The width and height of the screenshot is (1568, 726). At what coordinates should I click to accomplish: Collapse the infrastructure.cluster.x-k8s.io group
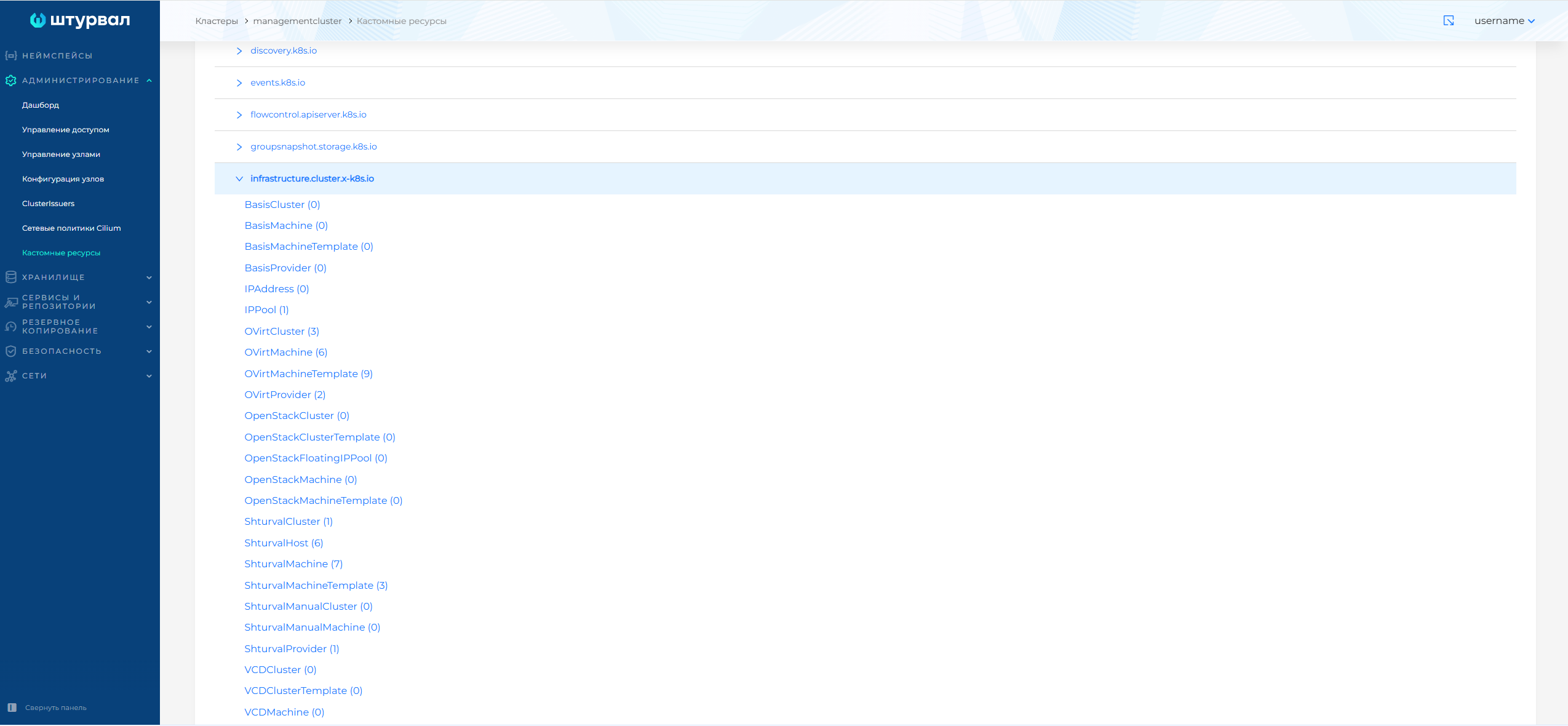coord(239,179)
